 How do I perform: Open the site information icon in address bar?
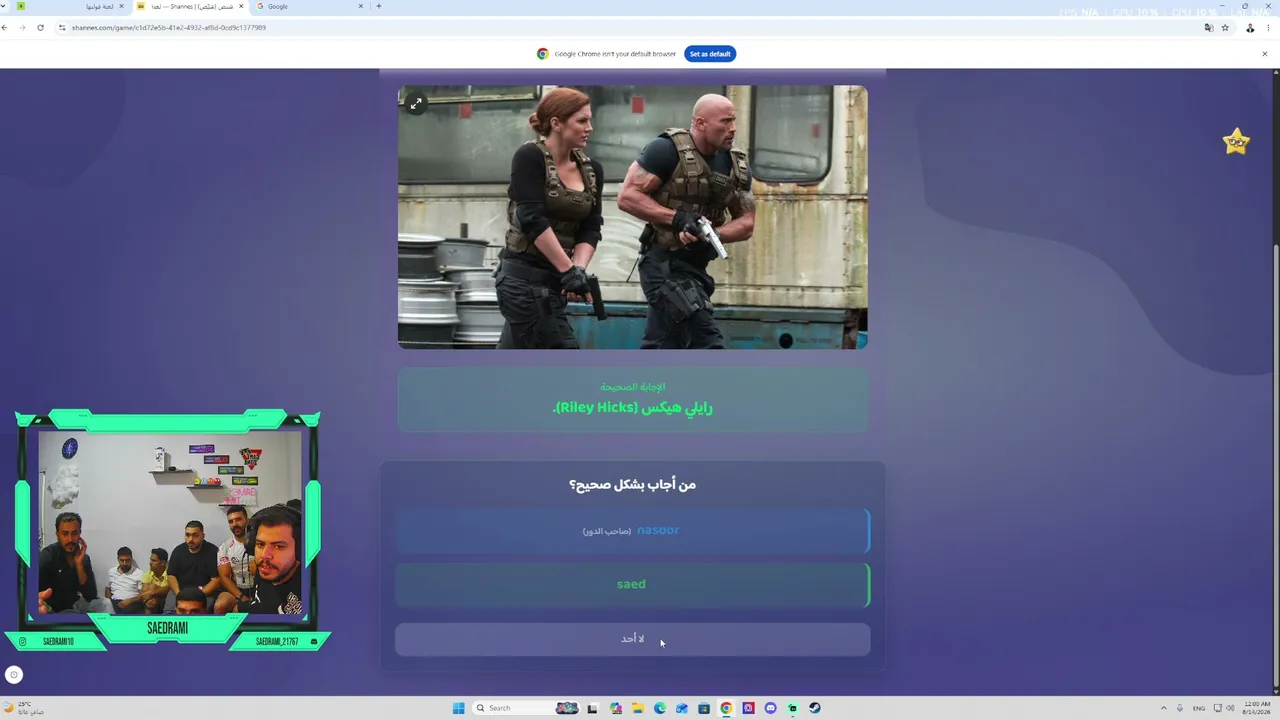click(62, 27)
